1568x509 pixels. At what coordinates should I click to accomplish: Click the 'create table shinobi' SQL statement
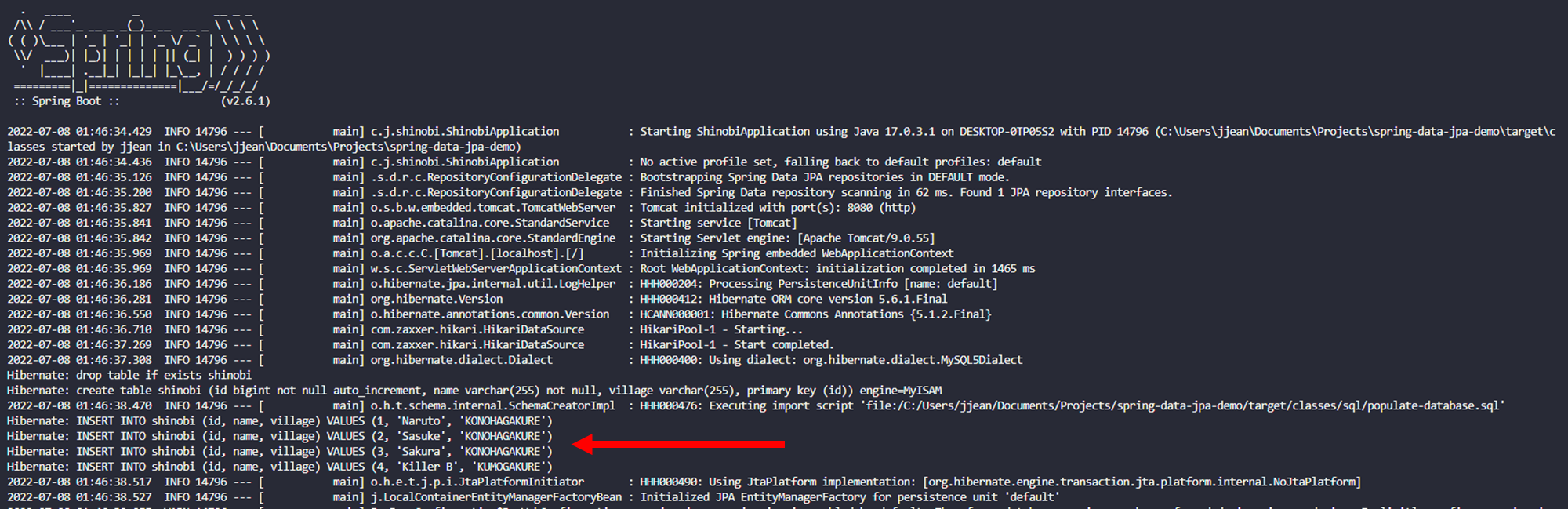pyautogui.click(x=474, y=391)
